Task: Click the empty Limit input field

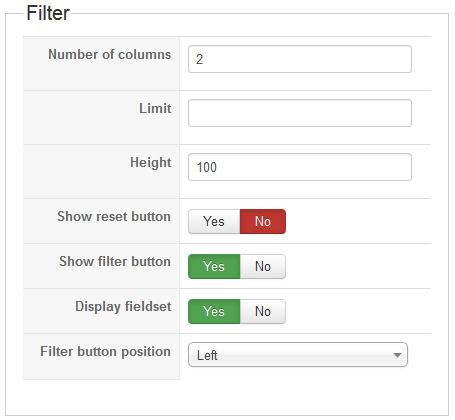Action: [300, 113]
